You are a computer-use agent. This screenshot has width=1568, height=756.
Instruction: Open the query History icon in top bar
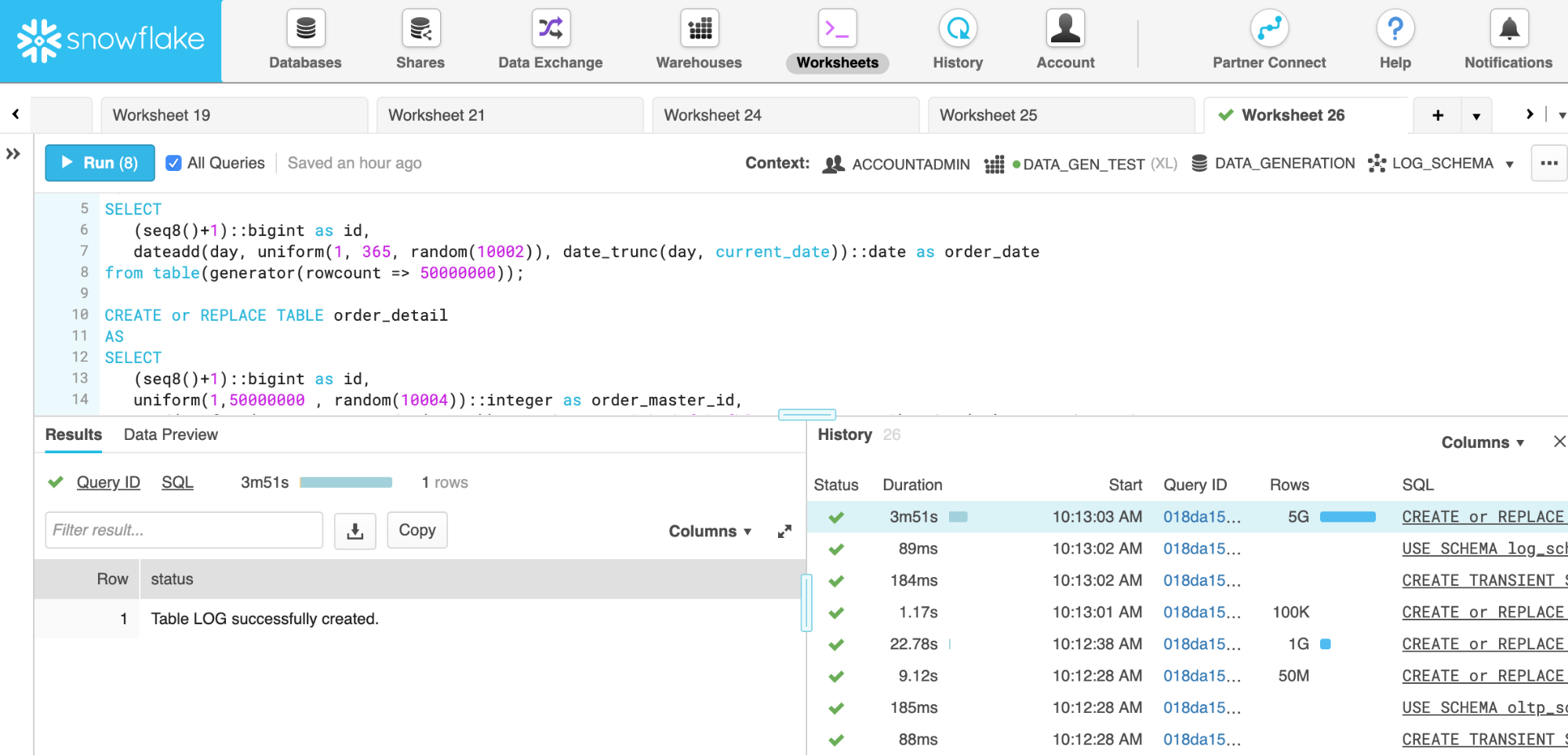957,29
